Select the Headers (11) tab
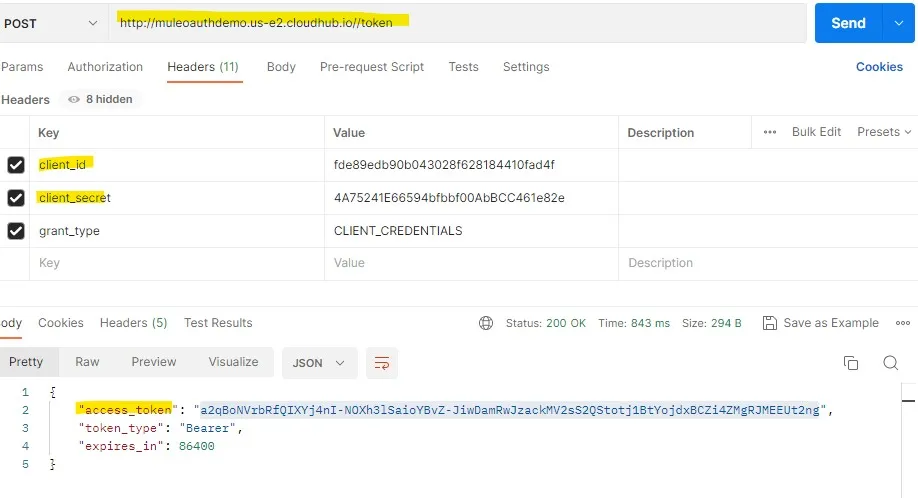Image resolution: width=918 pixels, height=498 pixels. pyautogui.click(x=203, y=67)
